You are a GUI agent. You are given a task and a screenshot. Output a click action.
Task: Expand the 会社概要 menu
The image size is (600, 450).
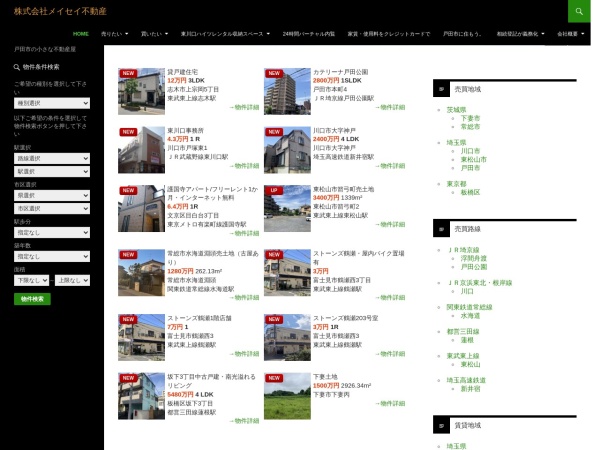pyautogui.click(x=570, y=34)
